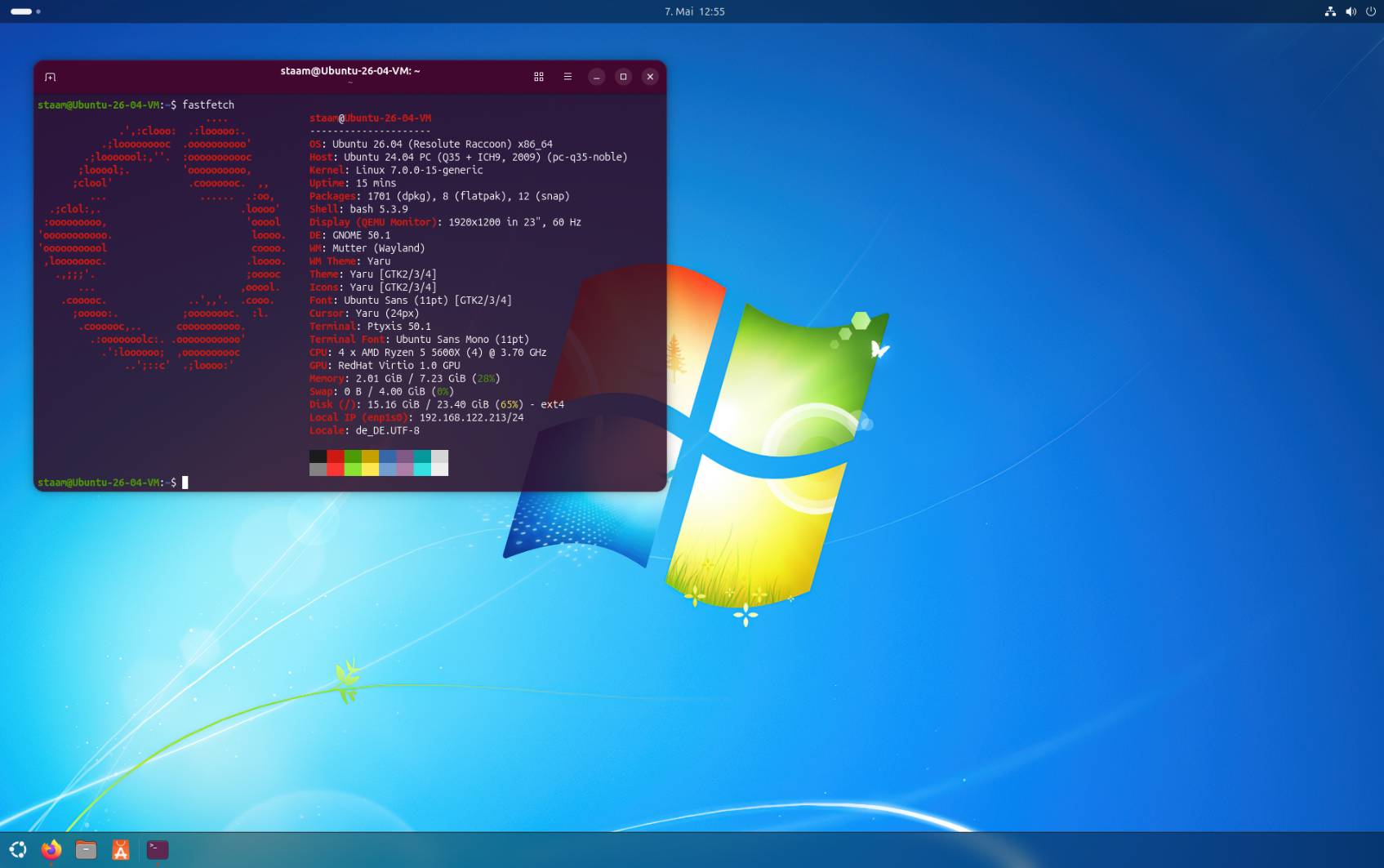Open the power menu in the top bar
The height and width of the screenshot is (868, 1384).
[x=1371, y=11]
